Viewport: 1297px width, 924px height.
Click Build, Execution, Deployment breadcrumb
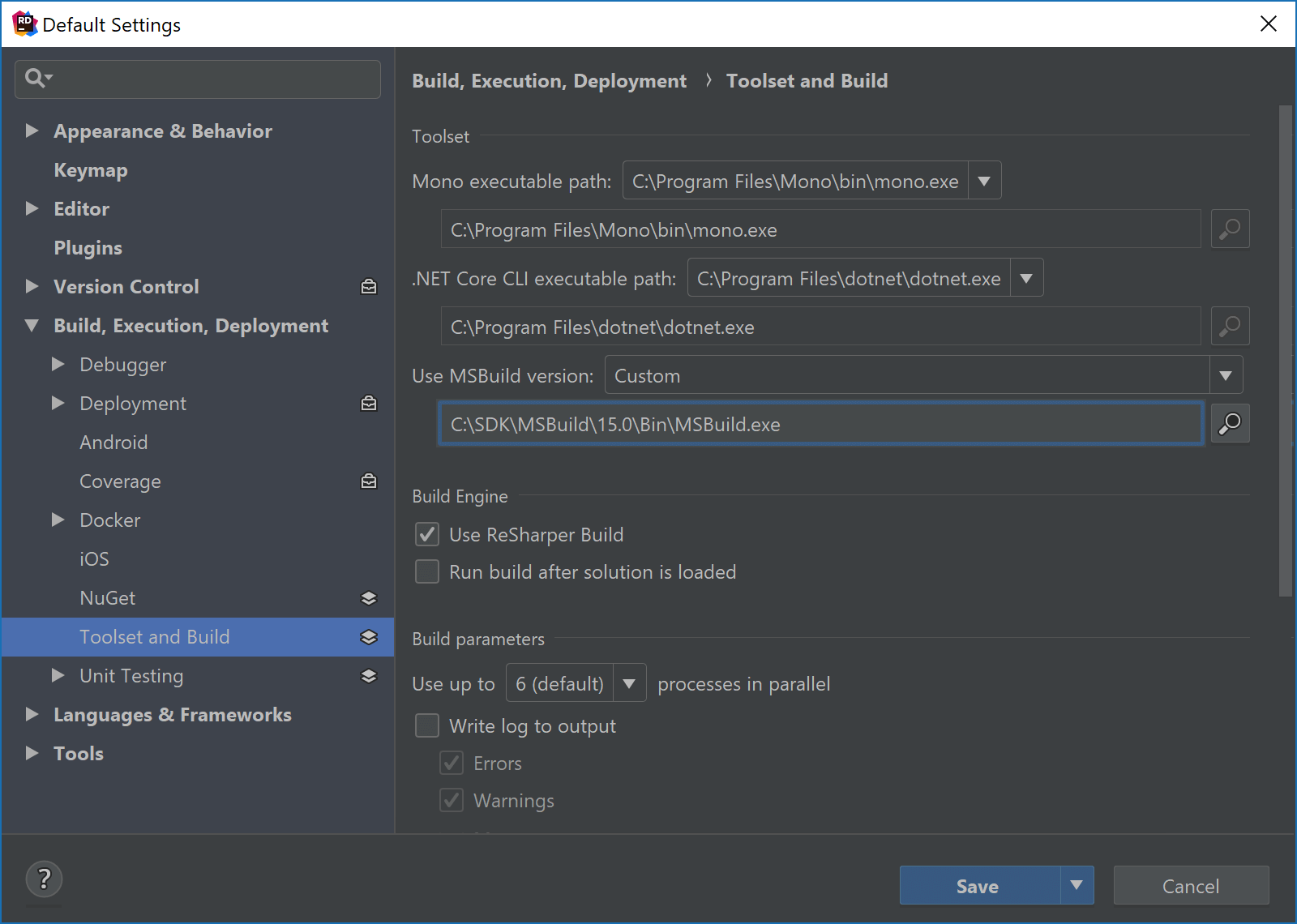coord(549,81)
